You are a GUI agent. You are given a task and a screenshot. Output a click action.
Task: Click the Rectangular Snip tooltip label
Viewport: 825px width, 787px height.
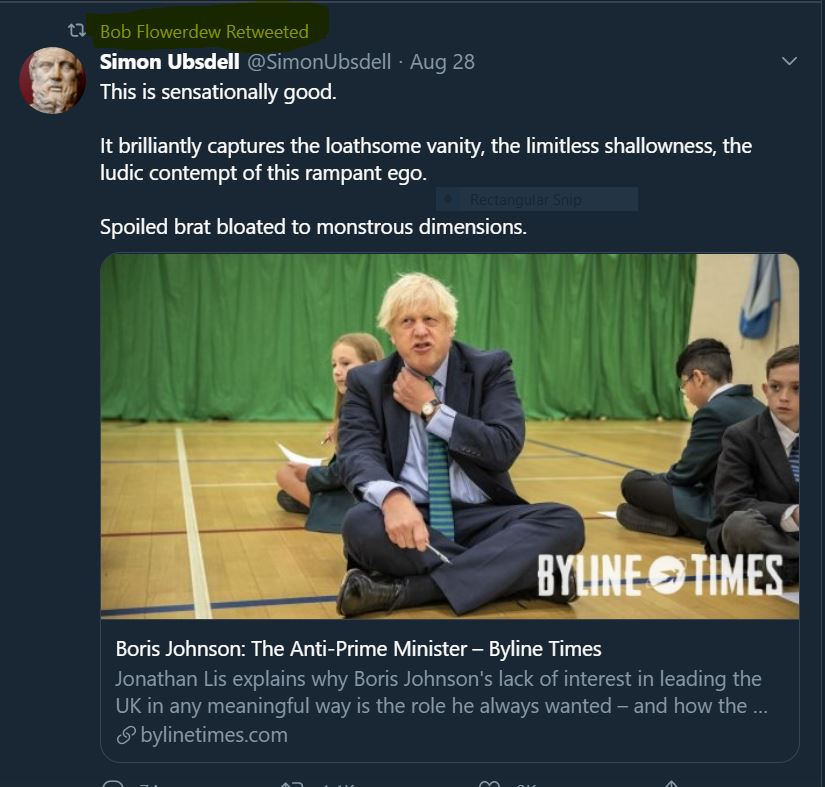click(525, 200)
